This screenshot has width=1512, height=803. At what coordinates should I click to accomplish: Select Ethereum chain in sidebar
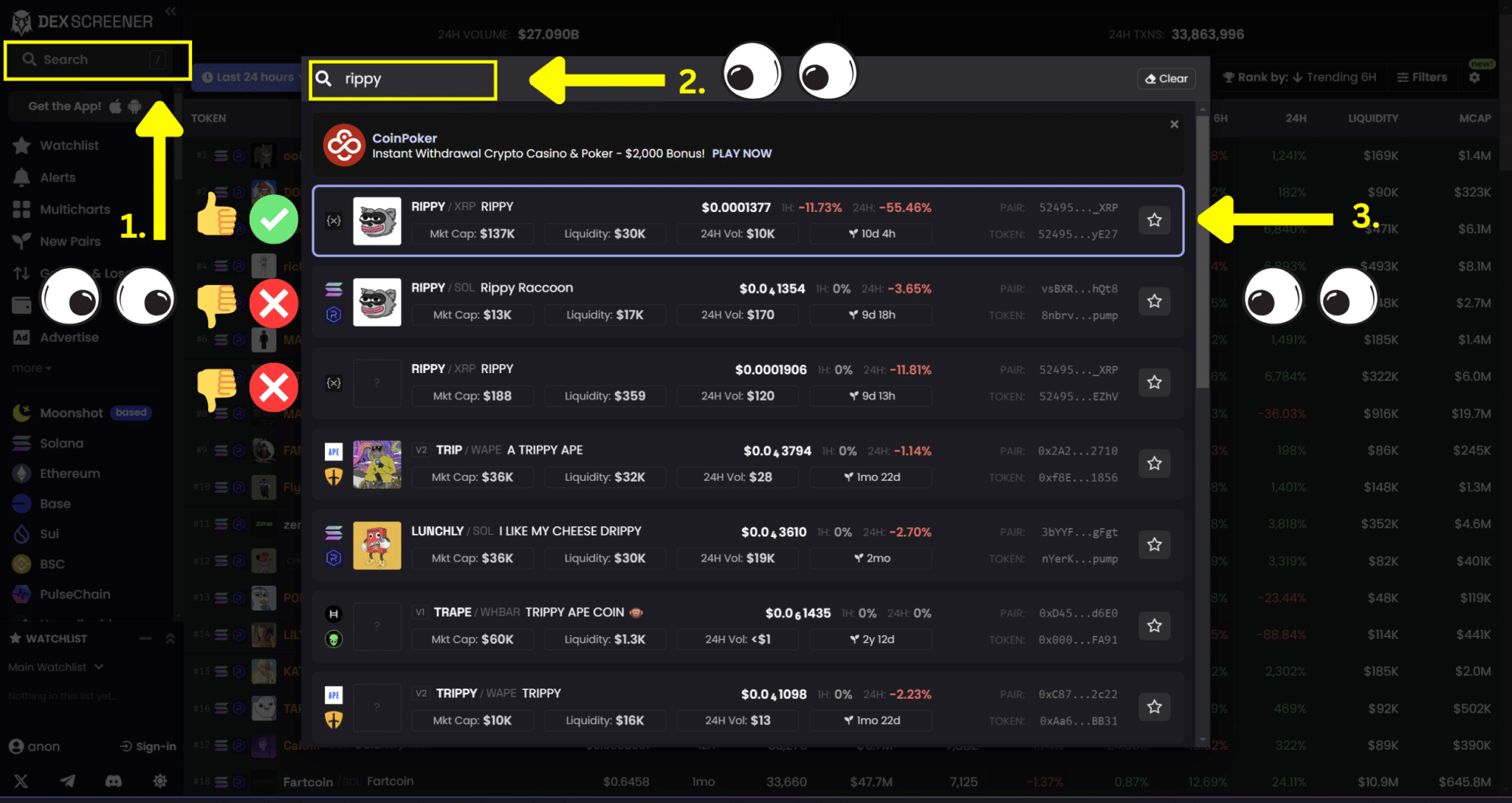pyautogui.click(x=69, y=474)
